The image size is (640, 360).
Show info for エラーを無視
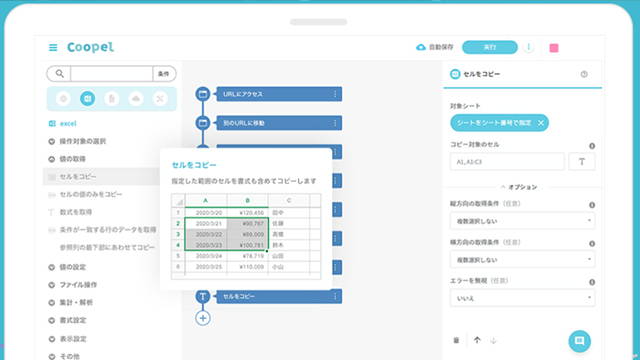[592, 282]
